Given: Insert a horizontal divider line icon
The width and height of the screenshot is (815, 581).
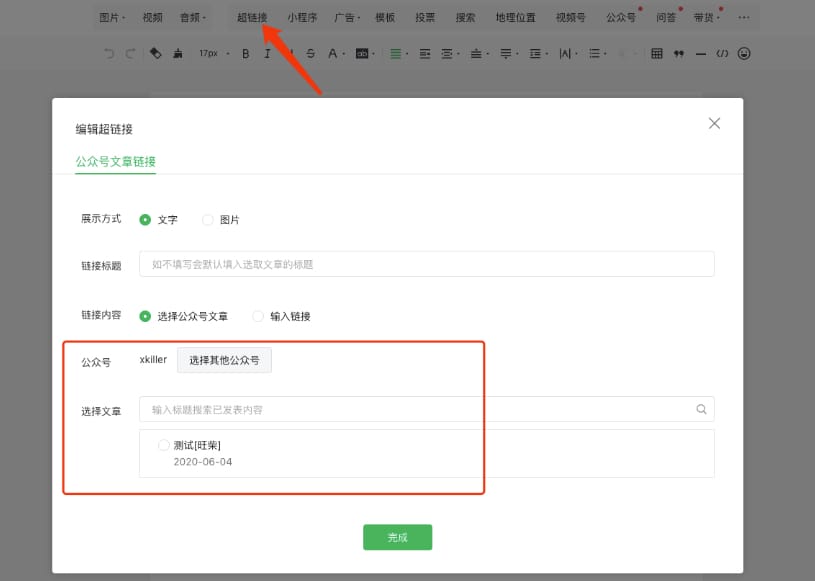Looking at the screenshot, I should pyautogui.click(x=701, y=54).
